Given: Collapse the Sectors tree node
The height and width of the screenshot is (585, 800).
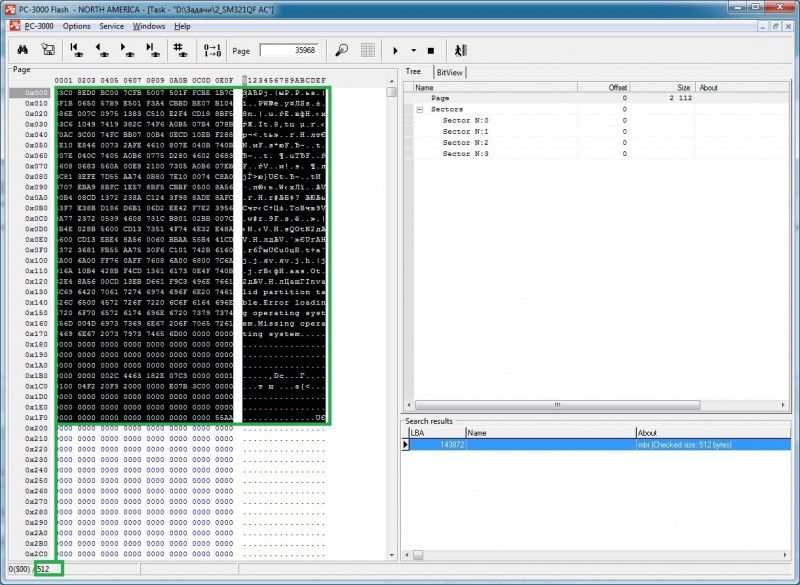Looking at the screenshot, I should (x=420, y=109).
